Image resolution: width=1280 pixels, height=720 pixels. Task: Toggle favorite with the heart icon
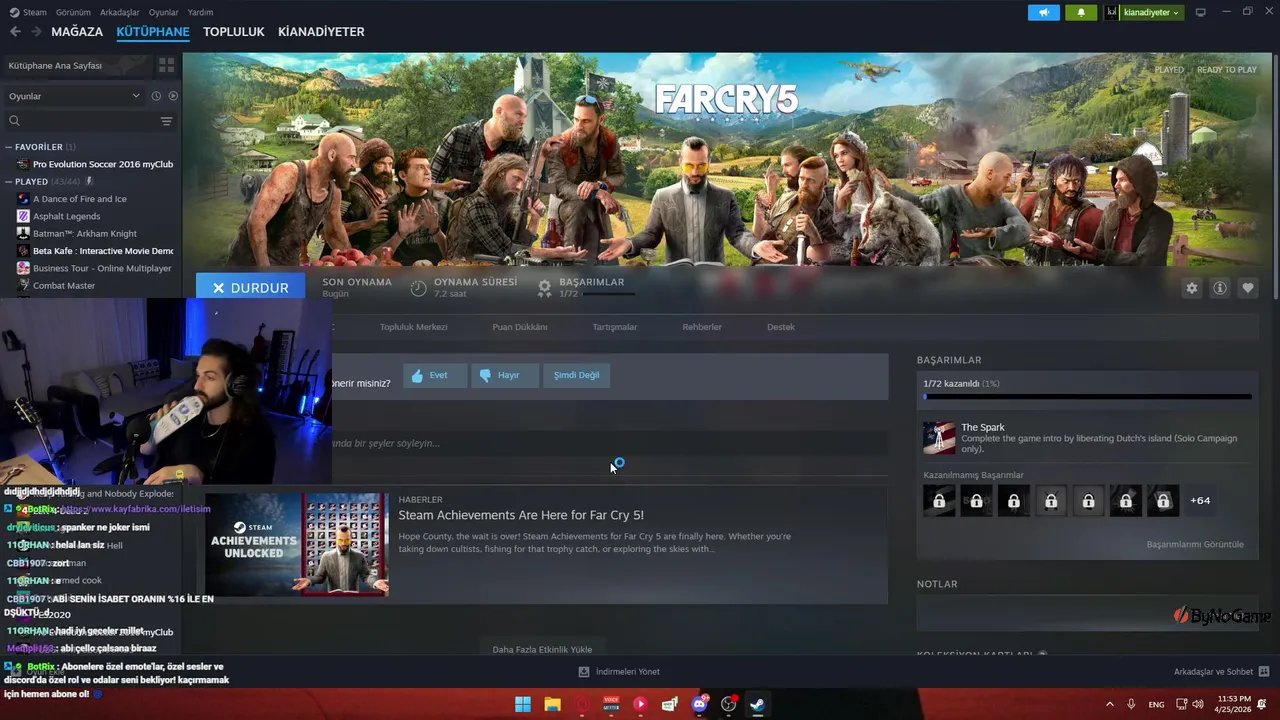tap(1248, 288)
